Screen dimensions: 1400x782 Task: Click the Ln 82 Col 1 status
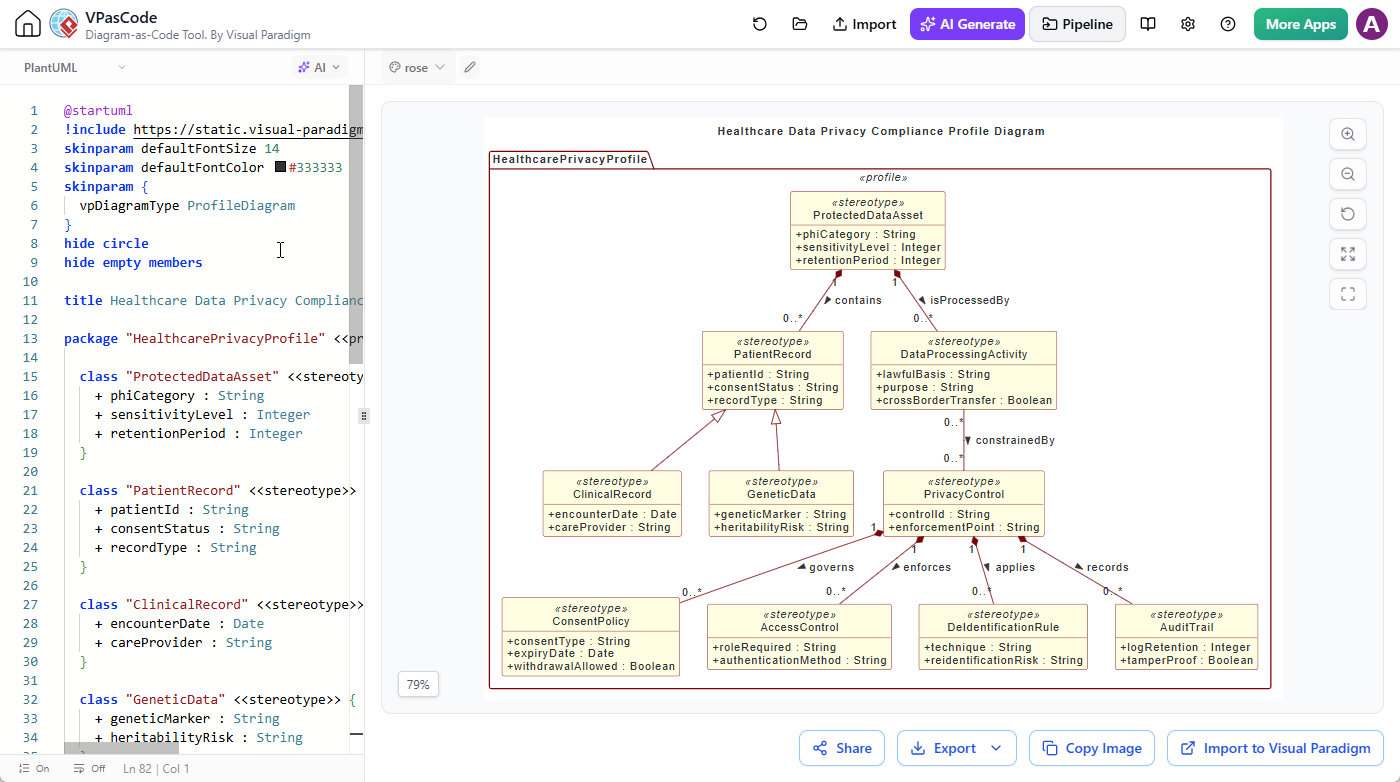[x=156, y=769]
